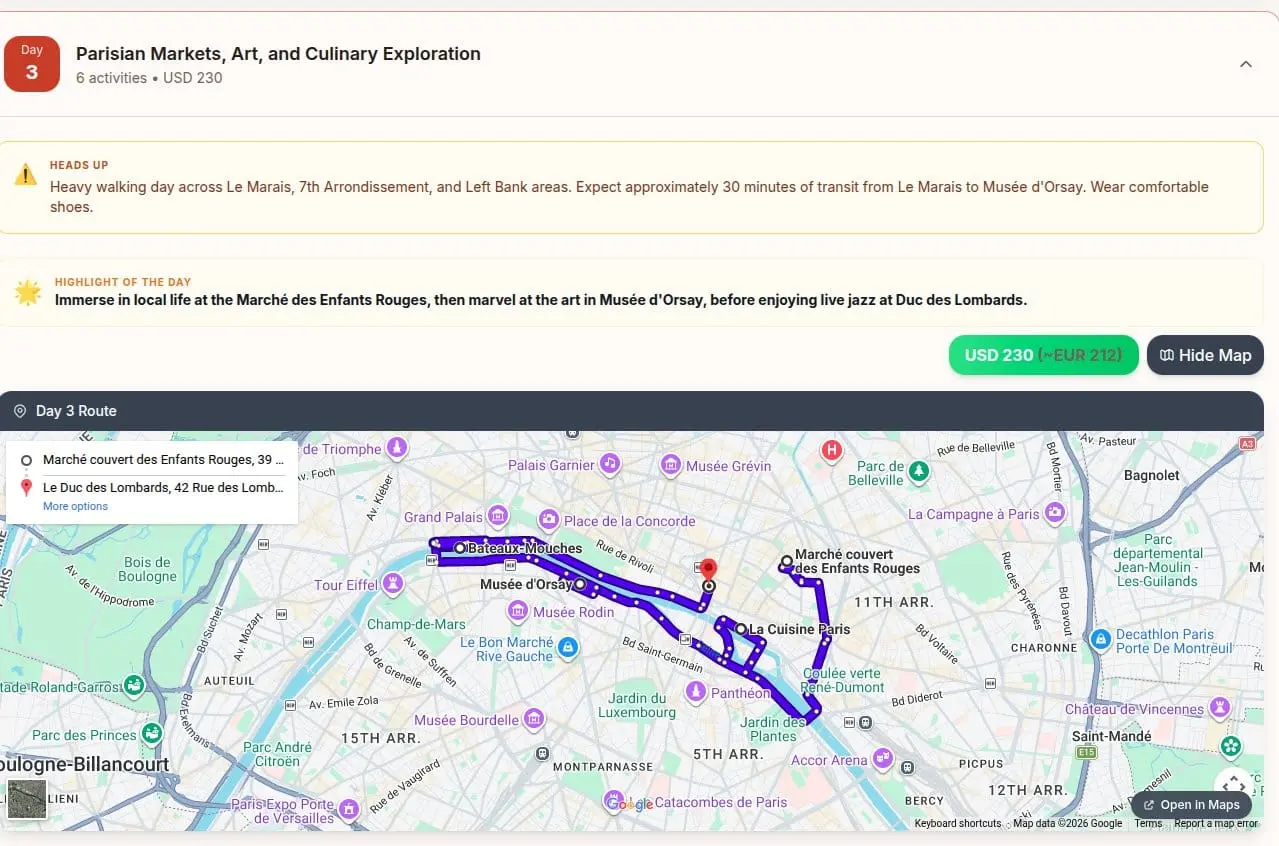Click the Accor Arena marker icon
1279x846 pixels.
tap(882, 758)
